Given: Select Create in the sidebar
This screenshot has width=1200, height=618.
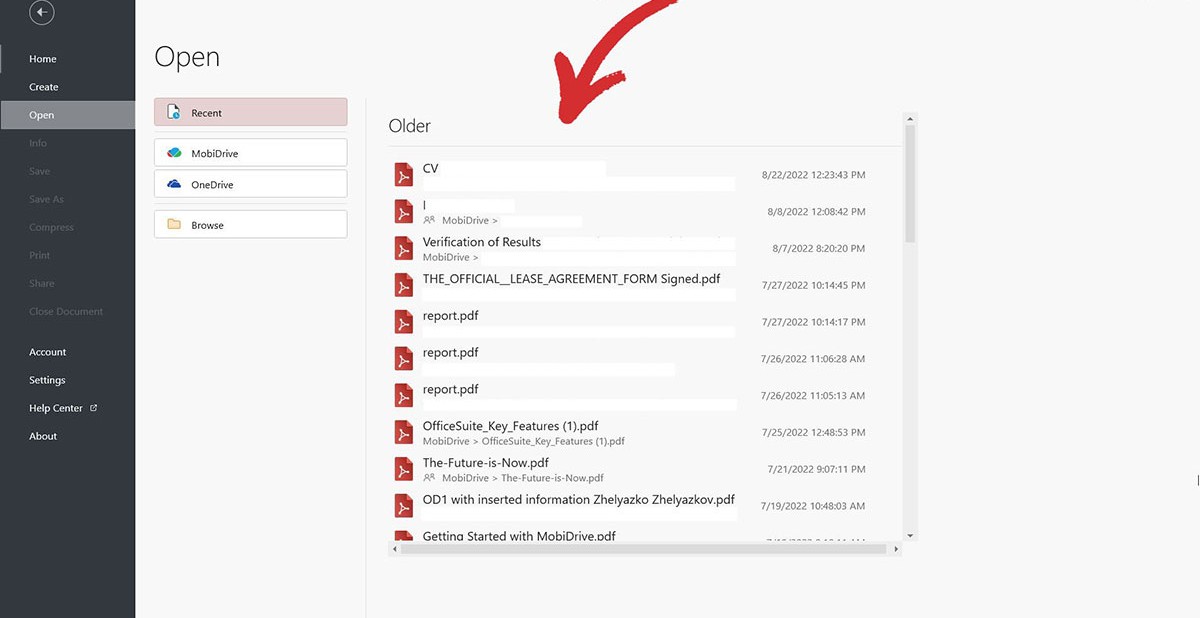Looking at the screenshot, I should tap(44, 87).
